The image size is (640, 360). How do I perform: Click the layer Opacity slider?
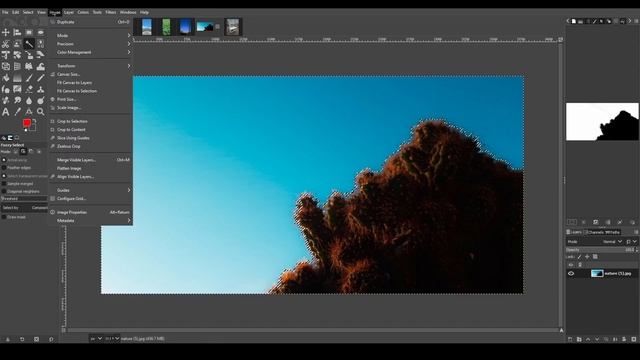(601, 250)
